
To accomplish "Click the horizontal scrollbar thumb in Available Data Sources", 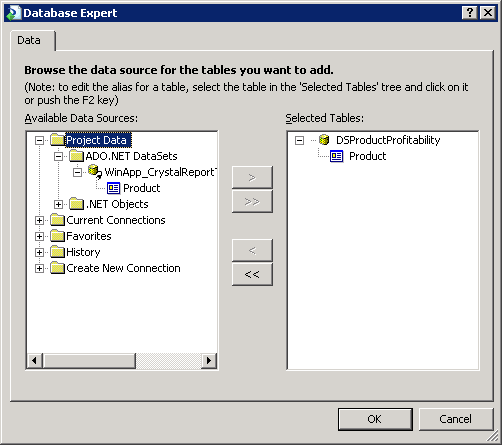I will (x=89, y=361).
